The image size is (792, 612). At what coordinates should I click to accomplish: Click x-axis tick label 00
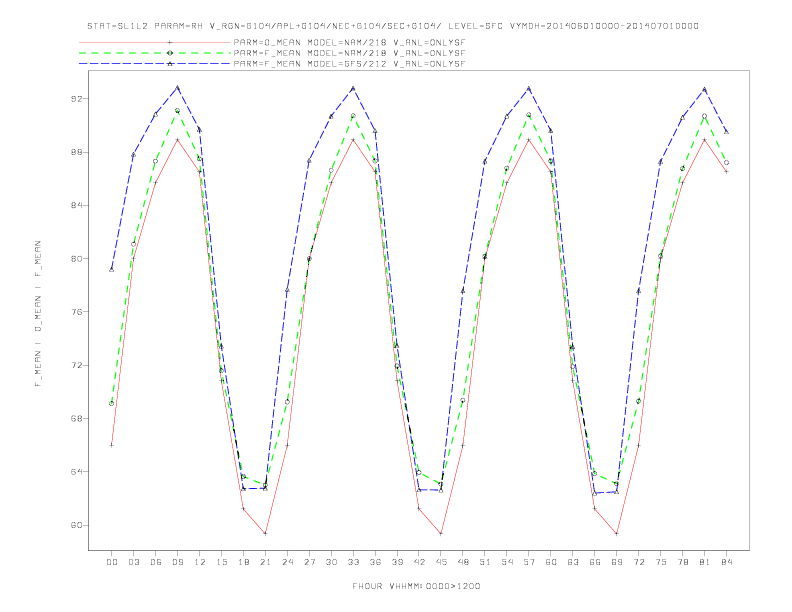click(112, 562)
